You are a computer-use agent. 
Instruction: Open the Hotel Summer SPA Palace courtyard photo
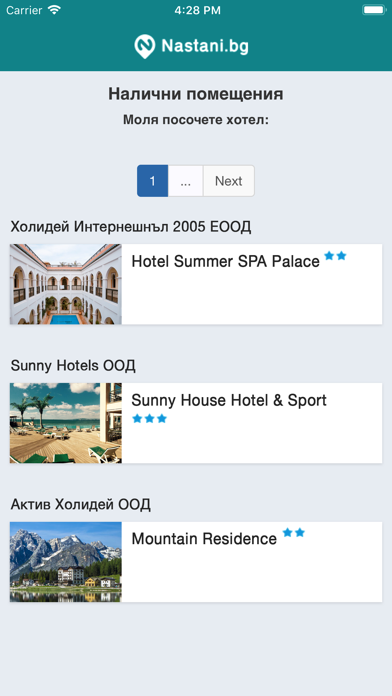[x=66, y=284]
